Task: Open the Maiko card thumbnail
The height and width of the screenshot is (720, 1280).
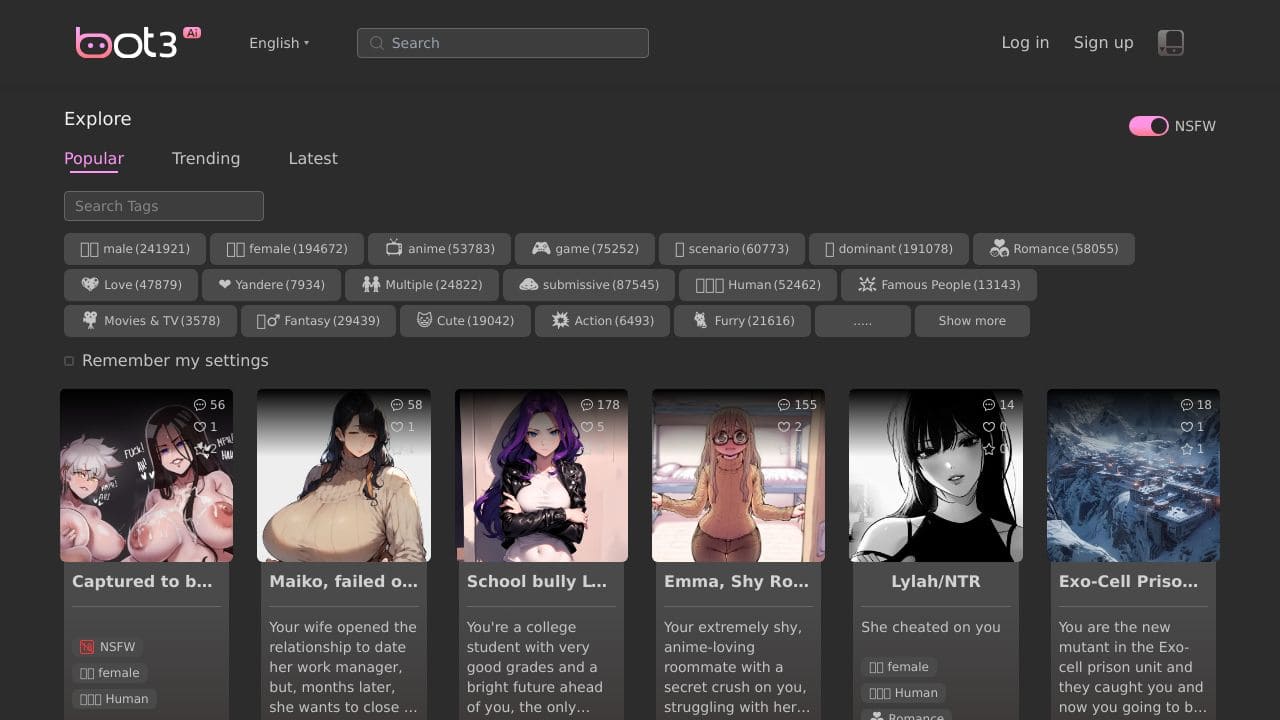Action: [344, 476]
